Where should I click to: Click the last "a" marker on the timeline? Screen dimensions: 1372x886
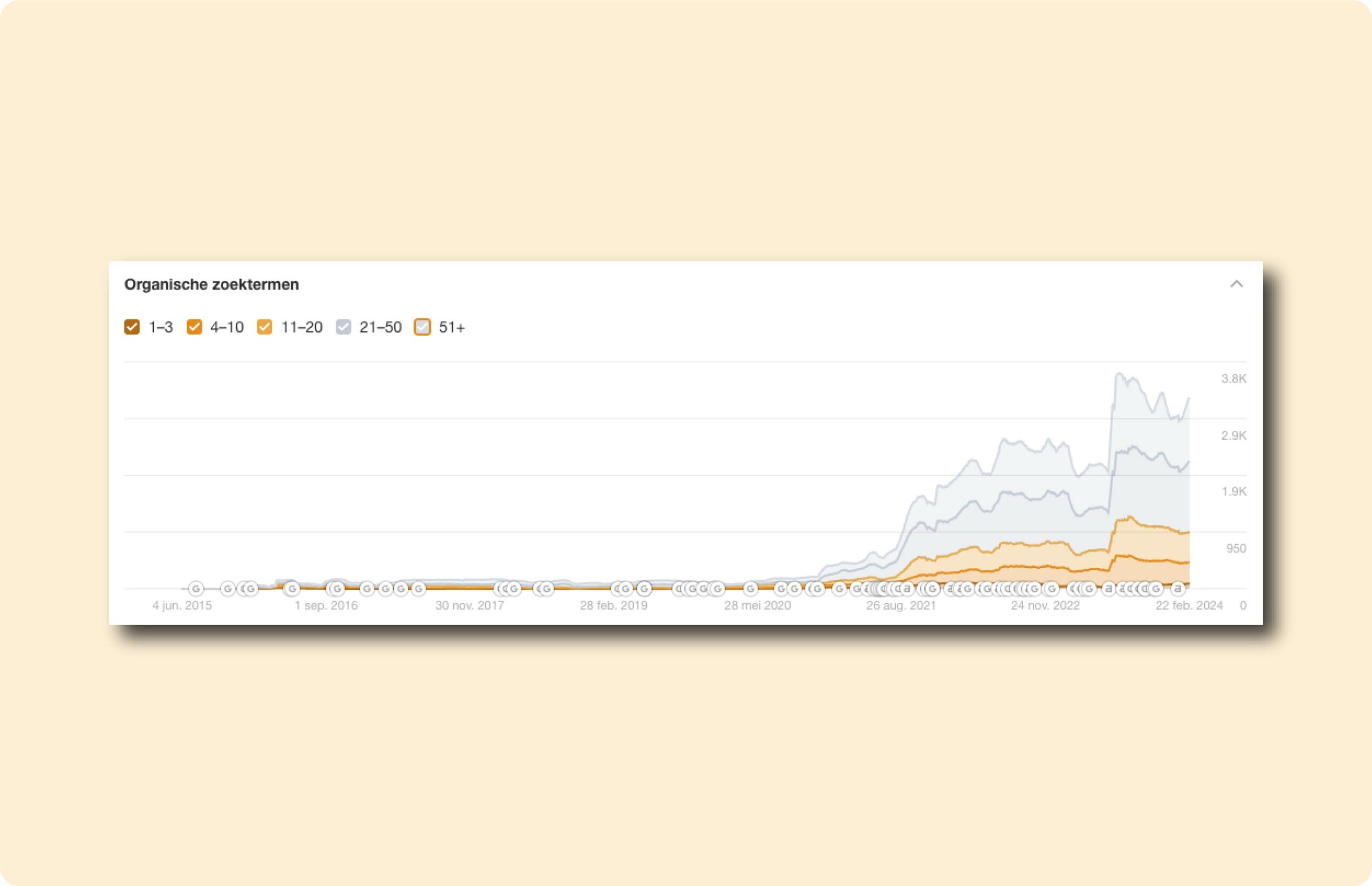[1177, 589]
